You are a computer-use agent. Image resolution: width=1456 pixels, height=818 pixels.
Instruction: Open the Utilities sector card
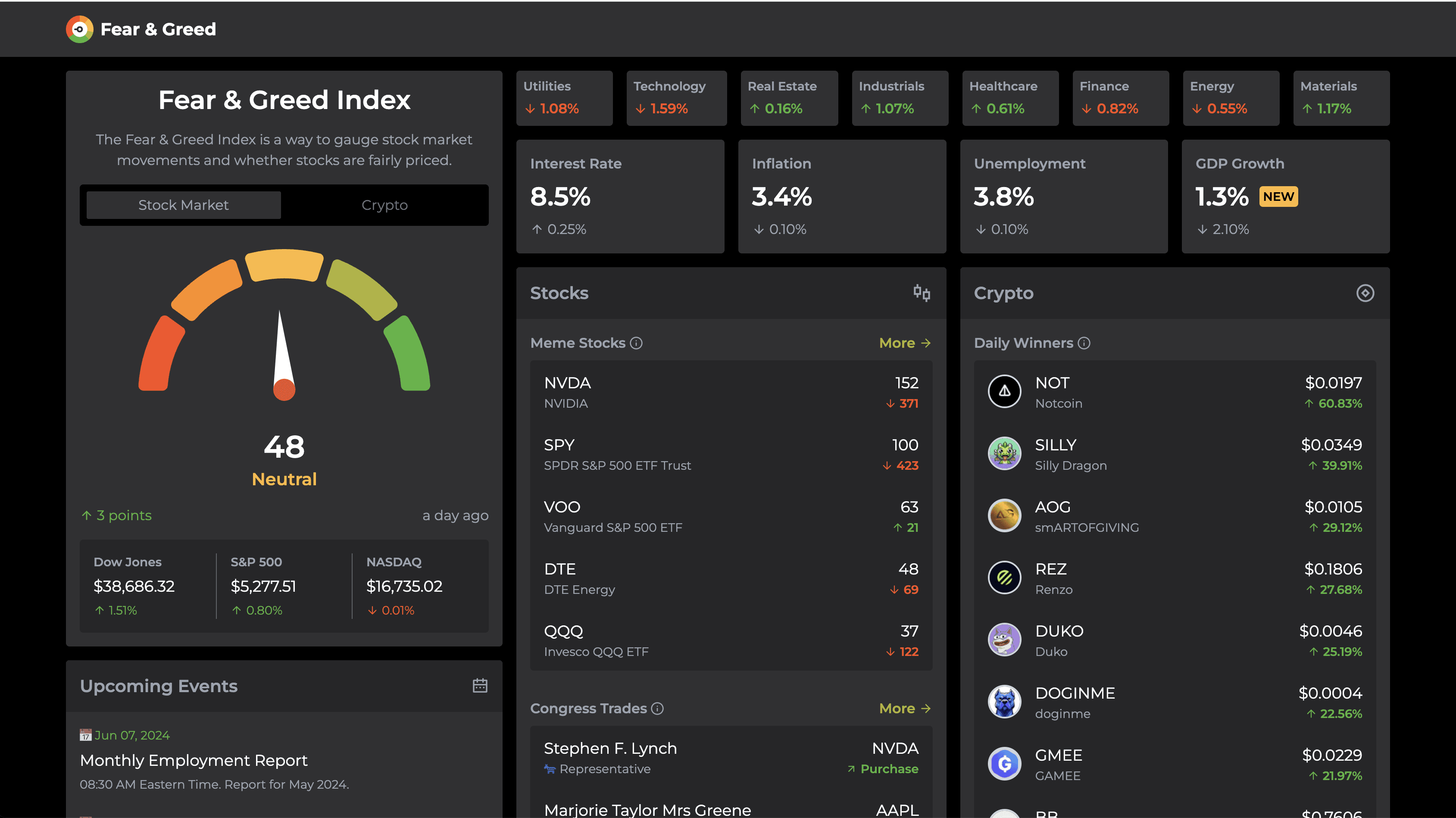[564, 98]
